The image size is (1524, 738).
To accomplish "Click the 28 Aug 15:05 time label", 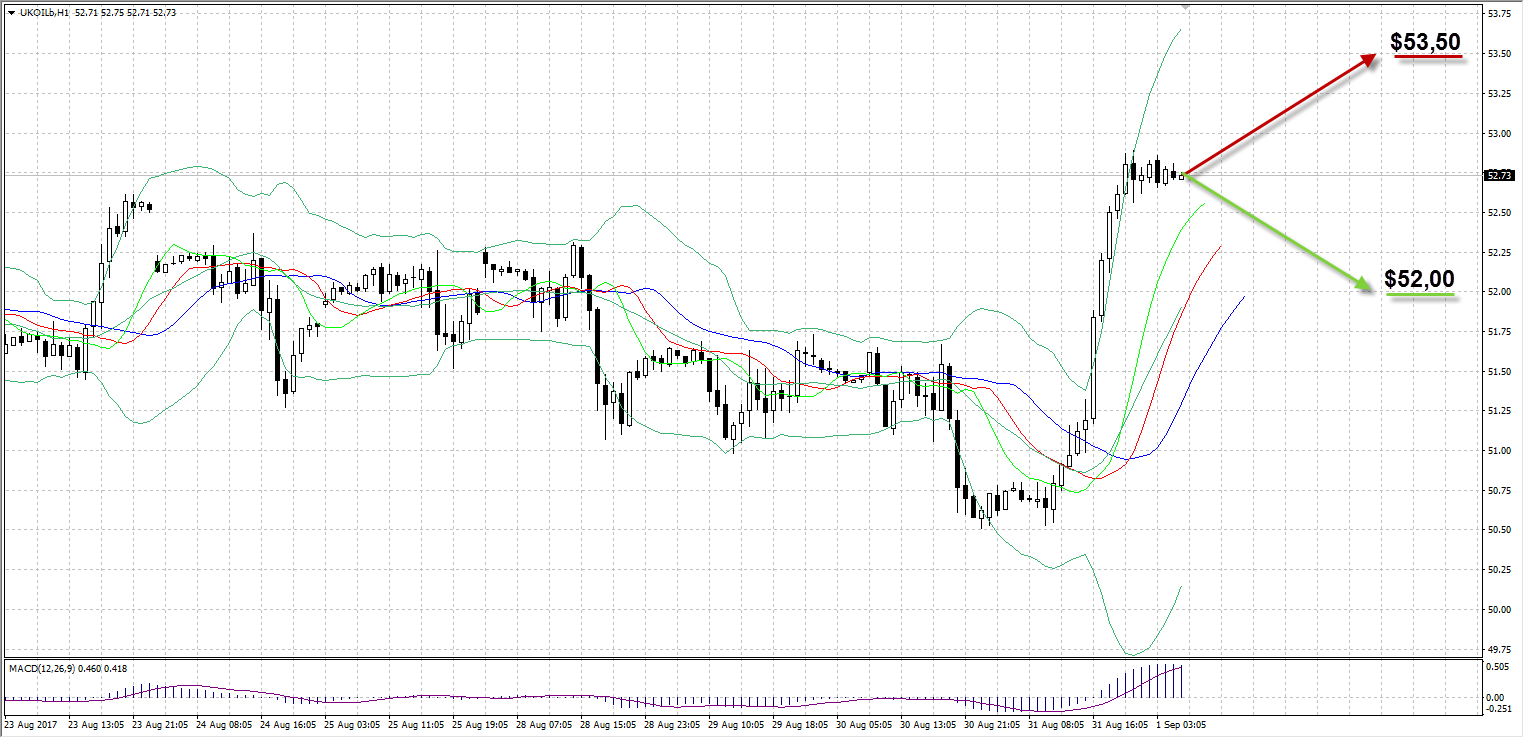I will point(605,722).
